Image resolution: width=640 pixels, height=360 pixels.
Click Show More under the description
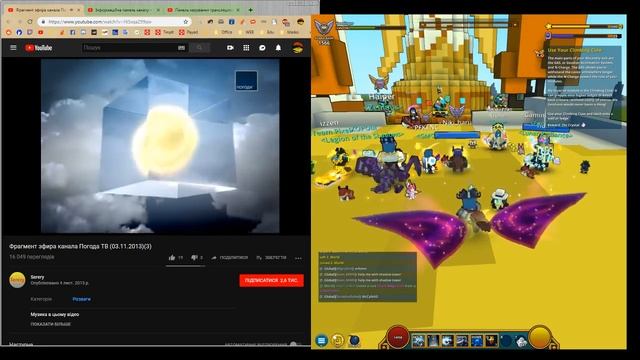(51, 324)
